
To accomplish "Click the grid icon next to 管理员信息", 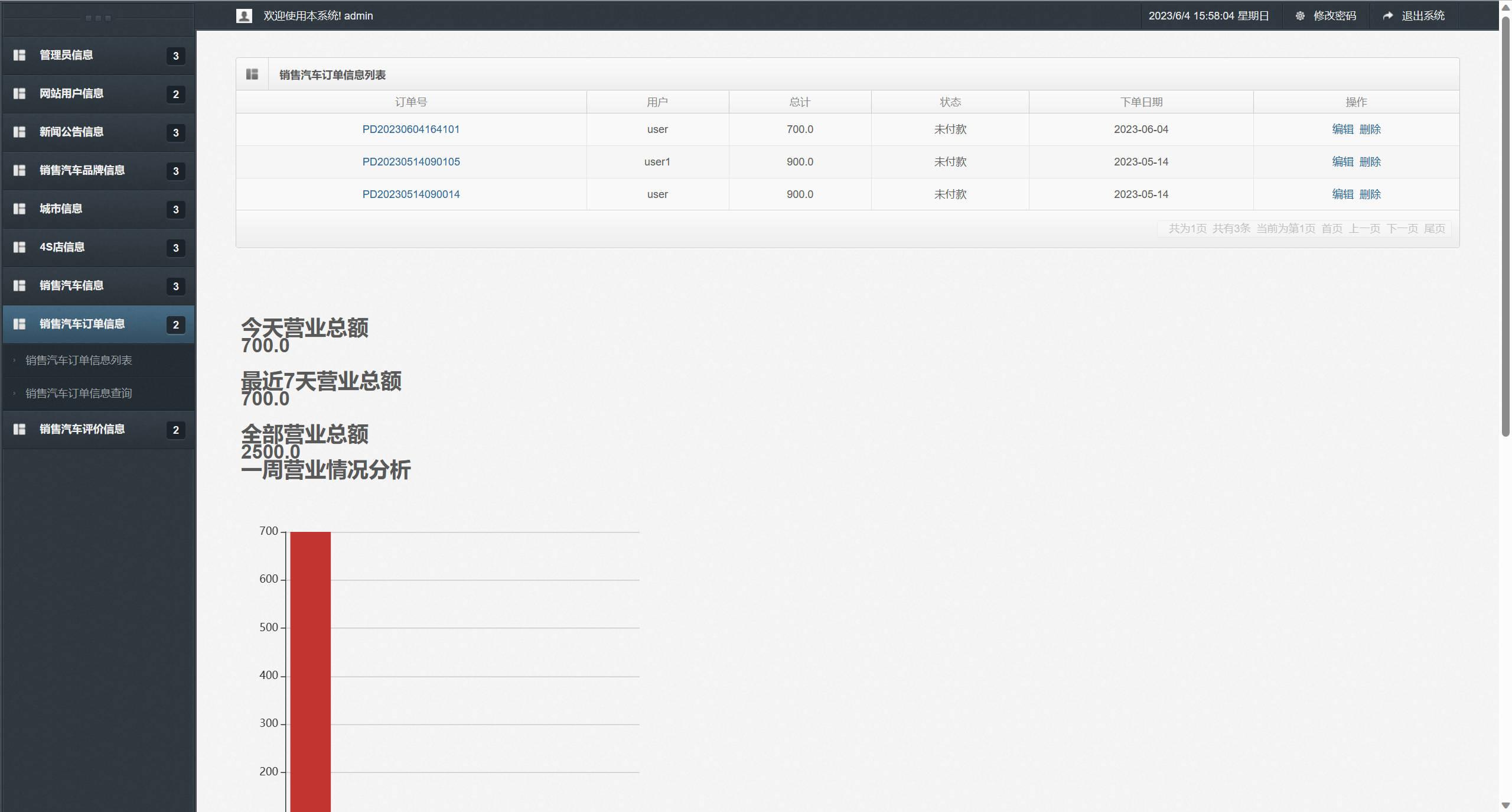I will pos(19,55).
